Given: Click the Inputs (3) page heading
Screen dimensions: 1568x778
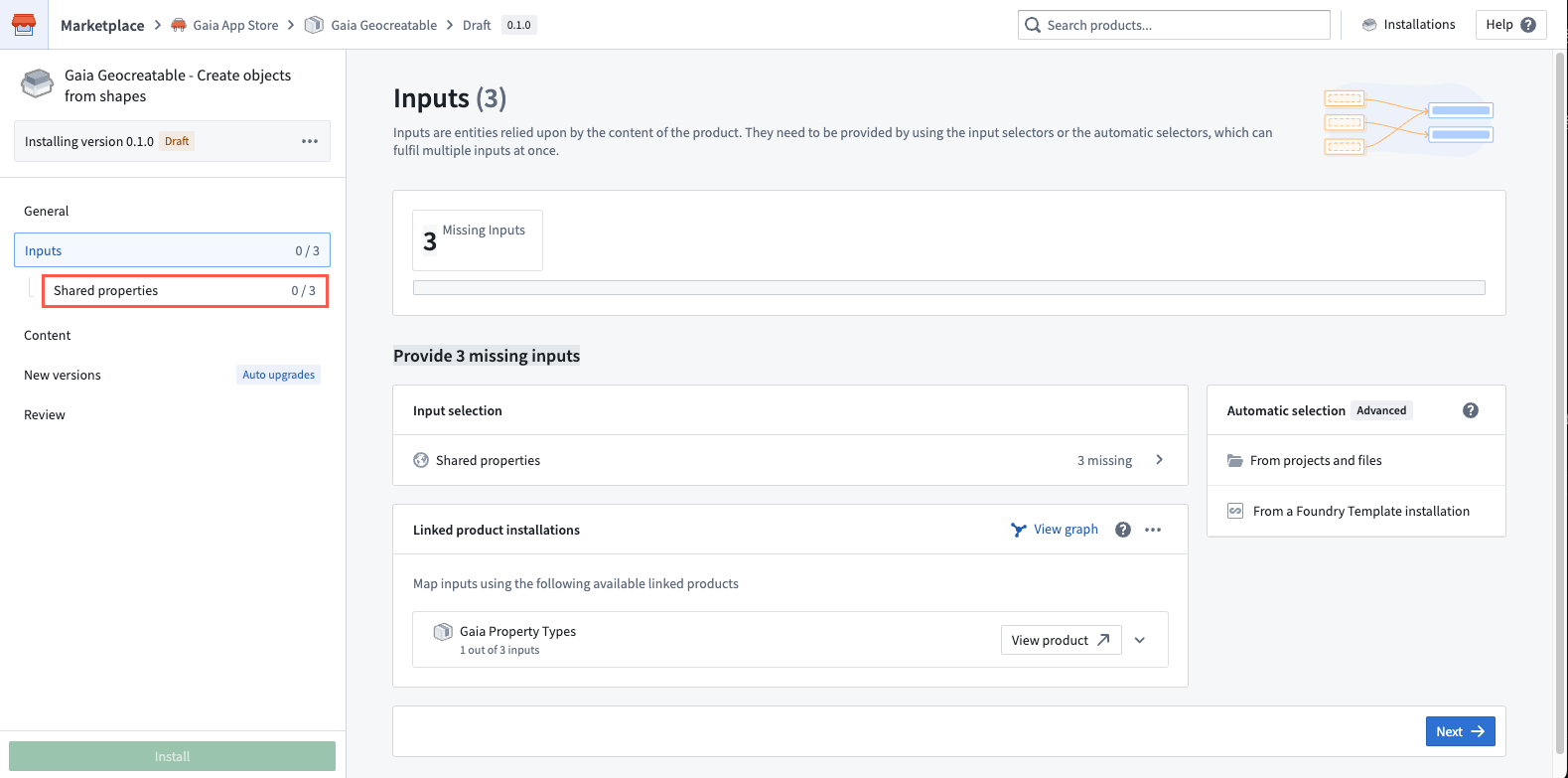Looking at the screenshot, I should pos(450,98).
